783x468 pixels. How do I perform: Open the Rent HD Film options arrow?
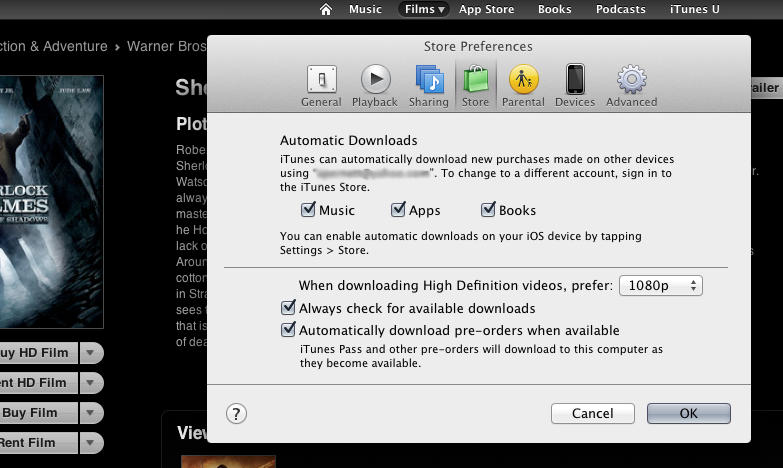pyautogui.click(x=91, y=383)
